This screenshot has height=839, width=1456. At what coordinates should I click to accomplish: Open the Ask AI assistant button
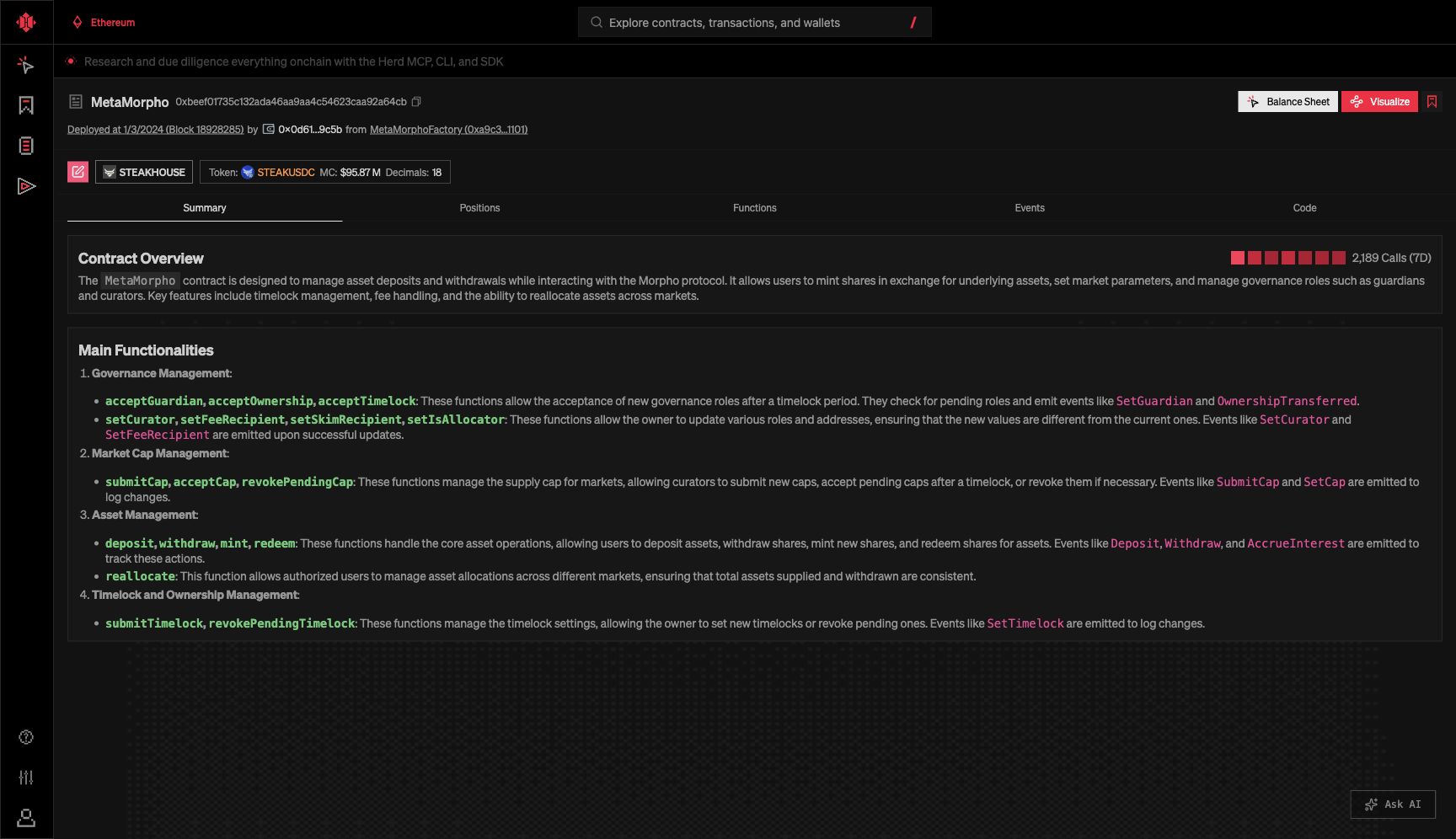[1393, 804]
